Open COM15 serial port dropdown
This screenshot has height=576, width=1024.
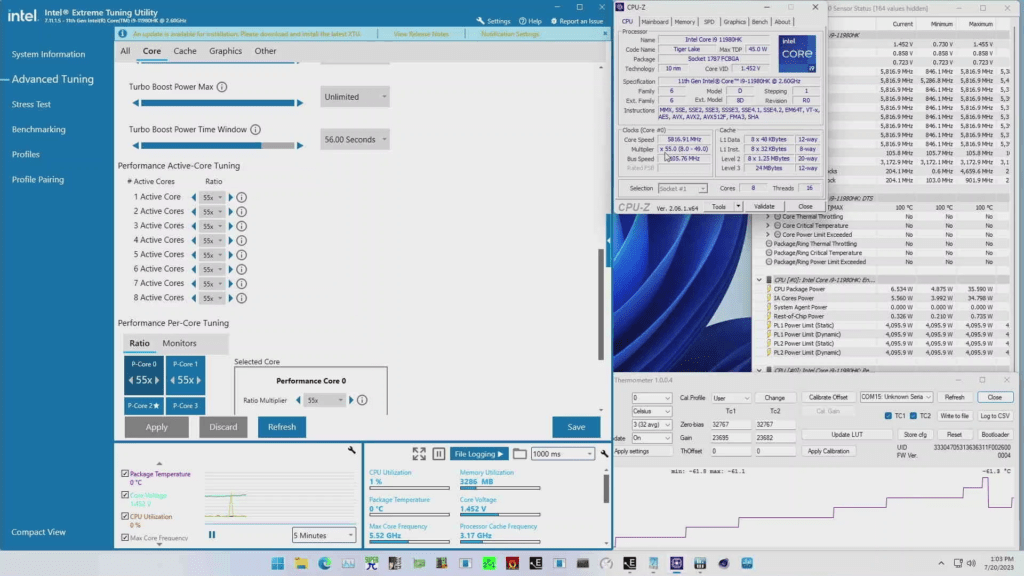(x=896, y=397)
